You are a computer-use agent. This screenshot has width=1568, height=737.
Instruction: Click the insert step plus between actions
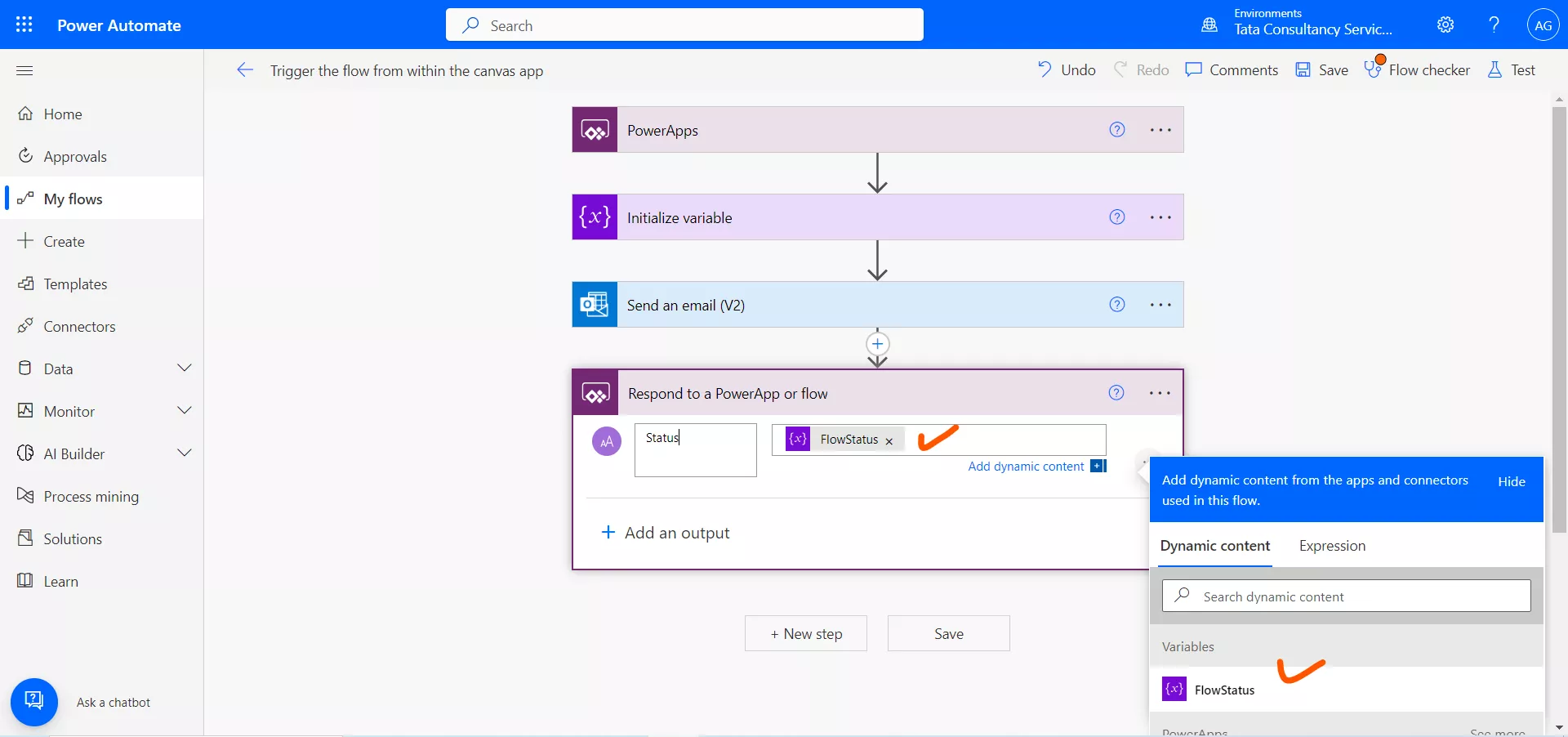(x=877, y=344)
